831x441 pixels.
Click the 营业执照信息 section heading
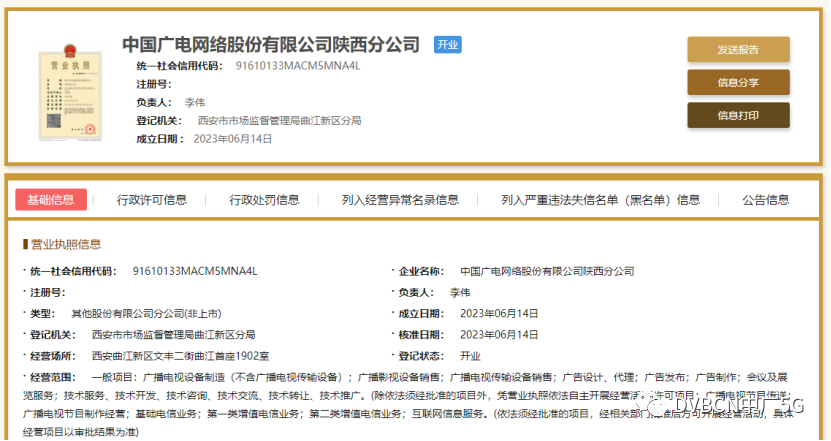(66, 244)
